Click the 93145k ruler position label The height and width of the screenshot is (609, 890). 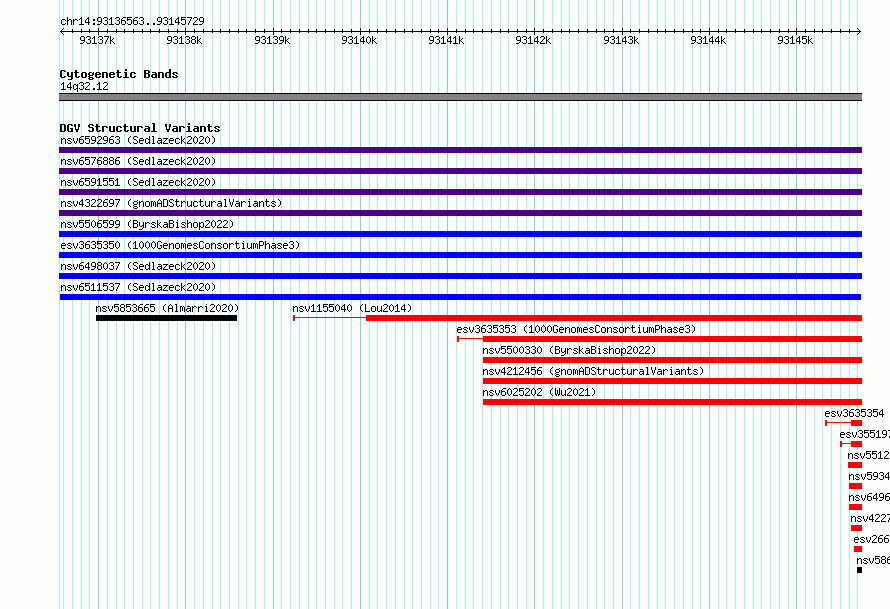[795, 40]
